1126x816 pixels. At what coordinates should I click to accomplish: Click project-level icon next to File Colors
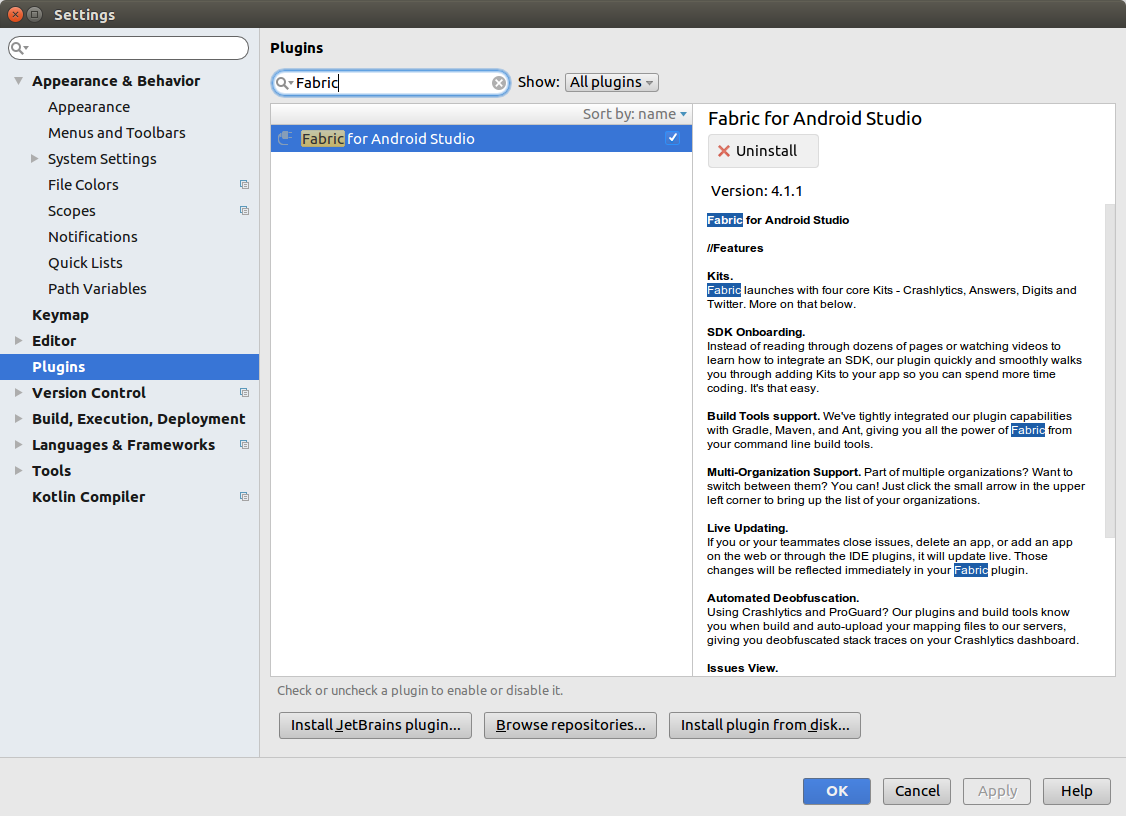tap(244, 185)
